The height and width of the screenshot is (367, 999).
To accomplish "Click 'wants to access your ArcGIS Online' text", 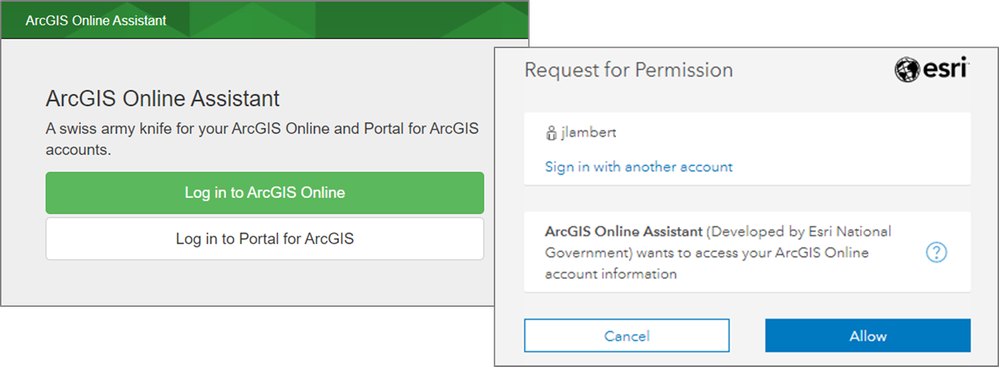I will pos(752,253).
